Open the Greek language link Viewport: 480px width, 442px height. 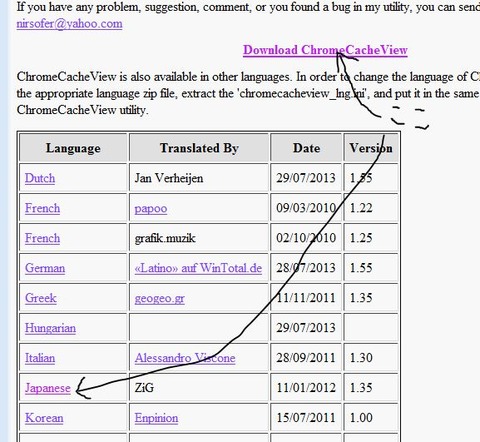point(41,298)
